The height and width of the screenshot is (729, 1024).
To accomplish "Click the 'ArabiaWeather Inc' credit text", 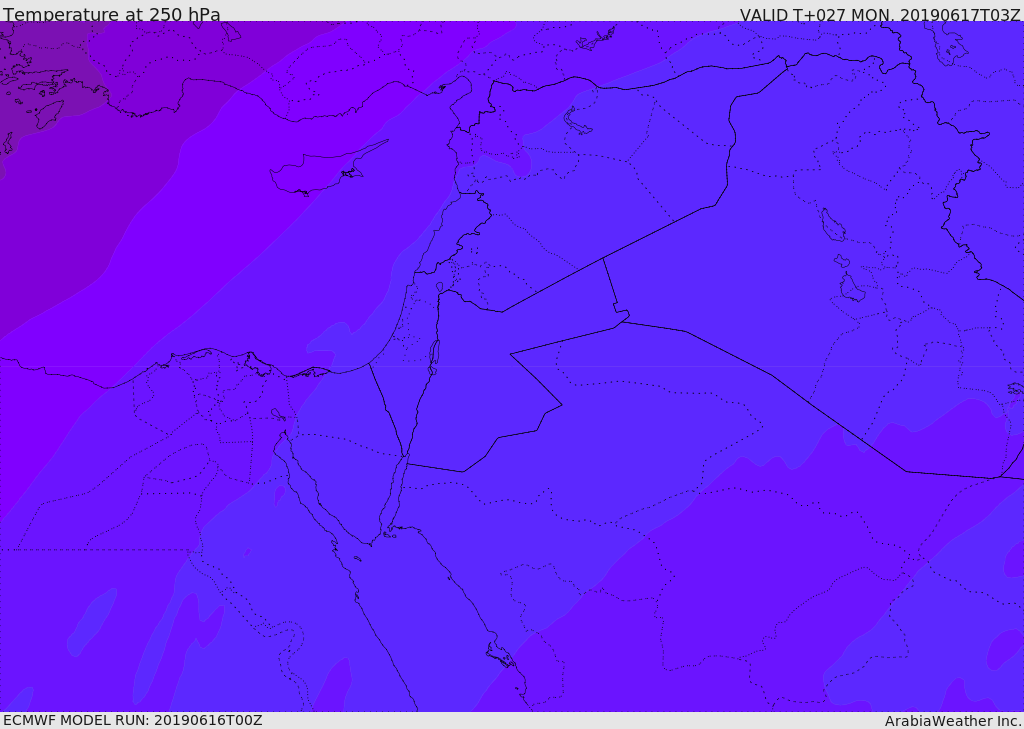I will [x=954, y=721].
